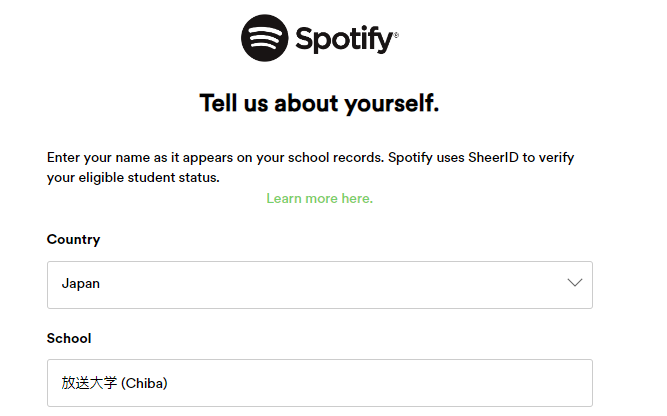Click the Country field label
667x416 pixels.
tap(73, 240)
